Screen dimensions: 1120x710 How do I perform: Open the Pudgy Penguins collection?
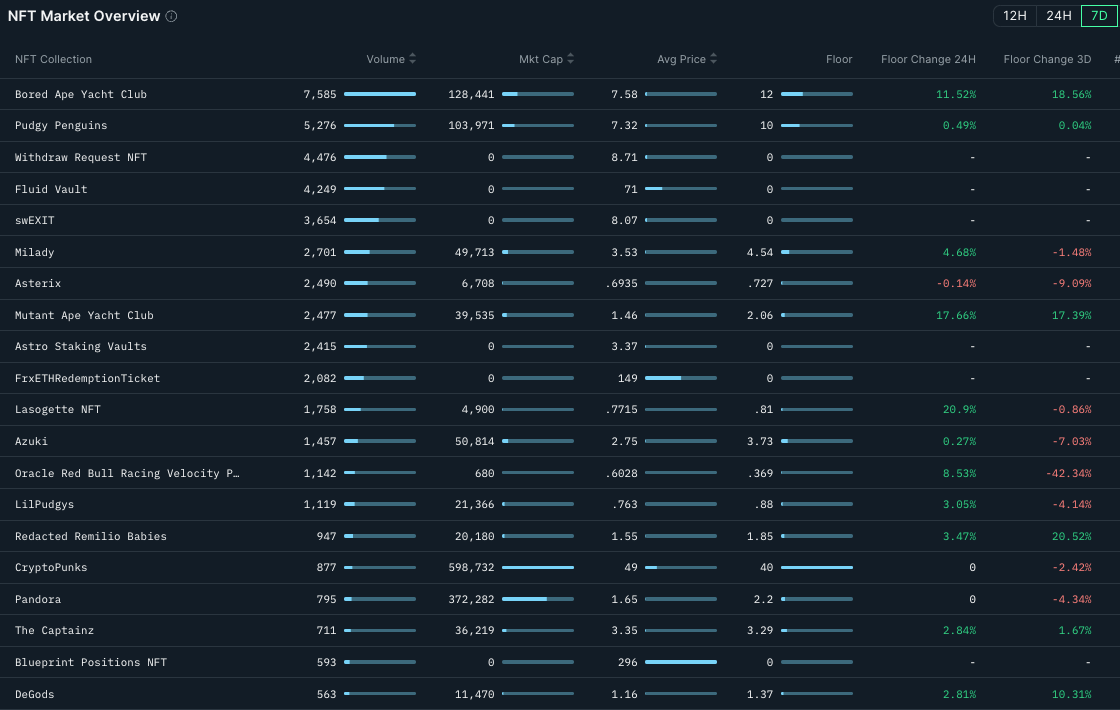(61, 126)
